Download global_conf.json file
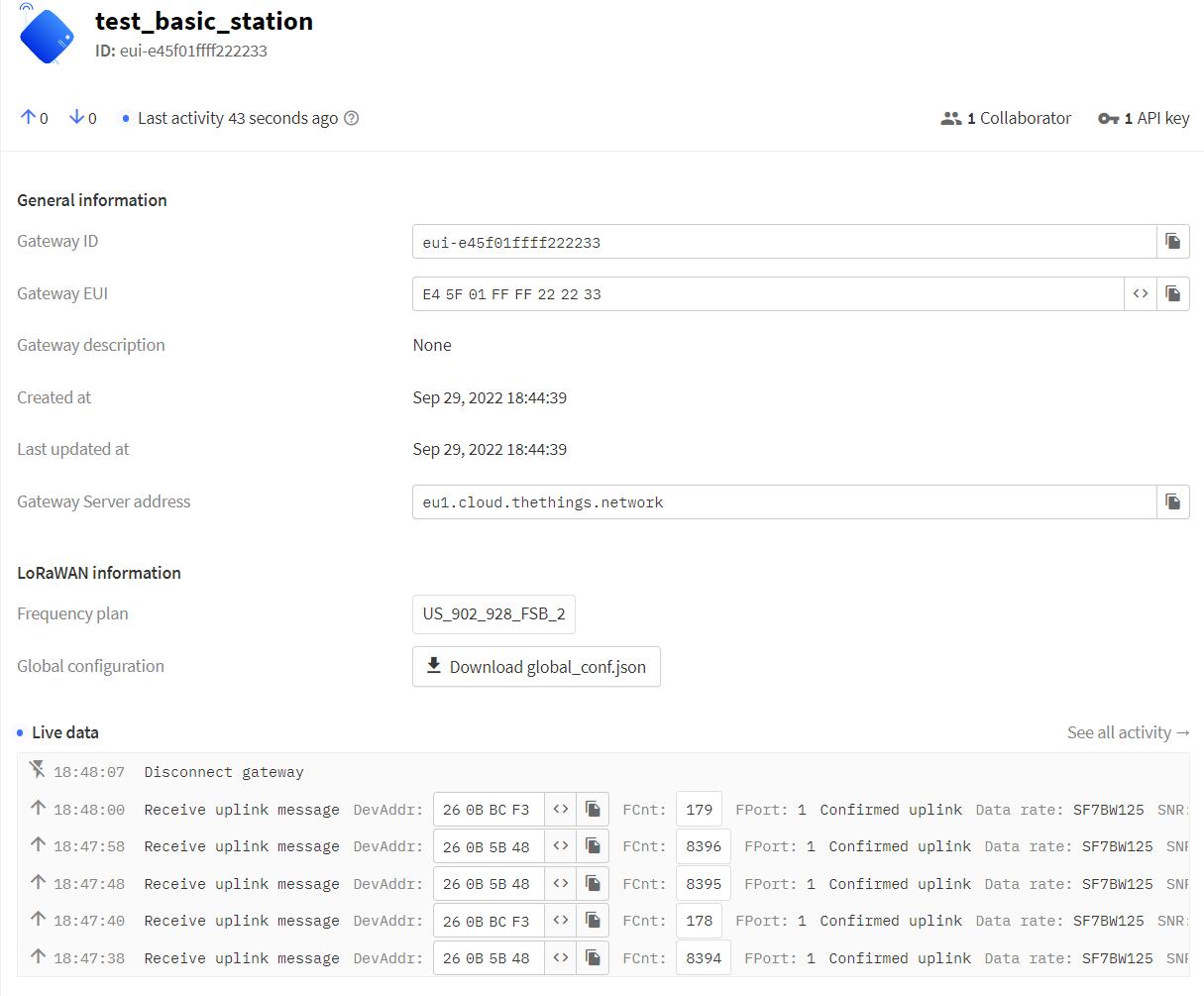 536,667
